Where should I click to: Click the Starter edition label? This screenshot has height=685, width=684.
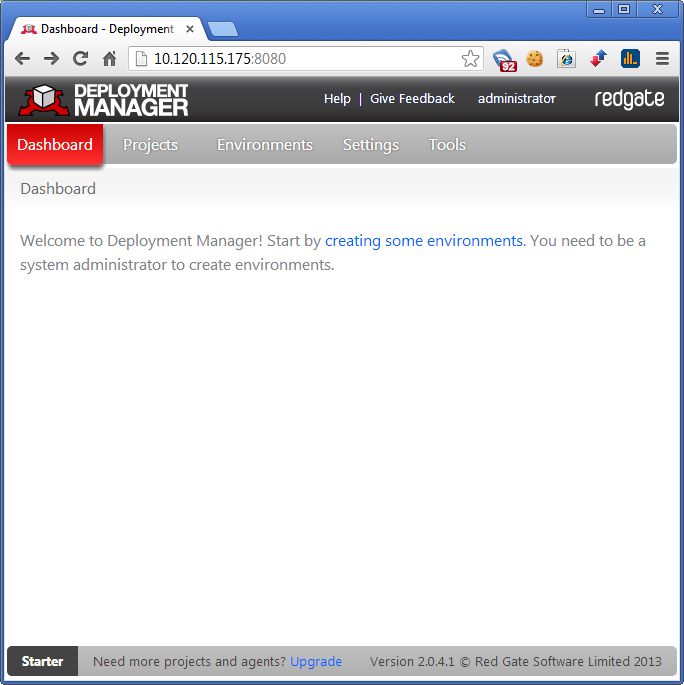[x=42, y=661]
